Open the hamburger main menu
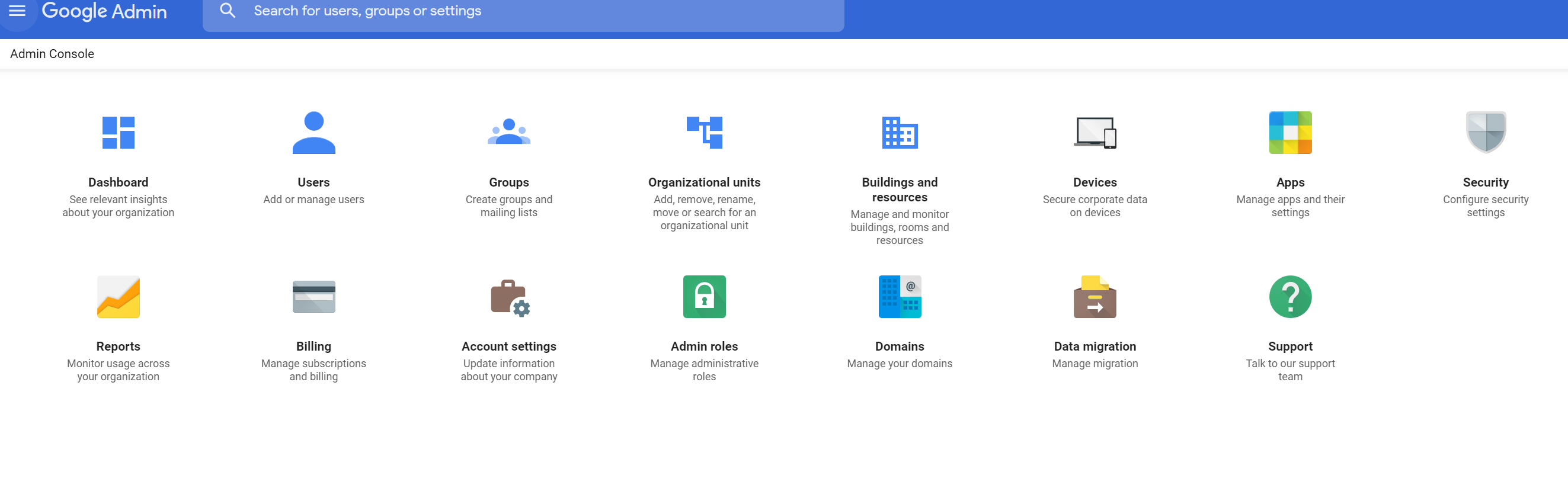 click(x=17, y=10)
